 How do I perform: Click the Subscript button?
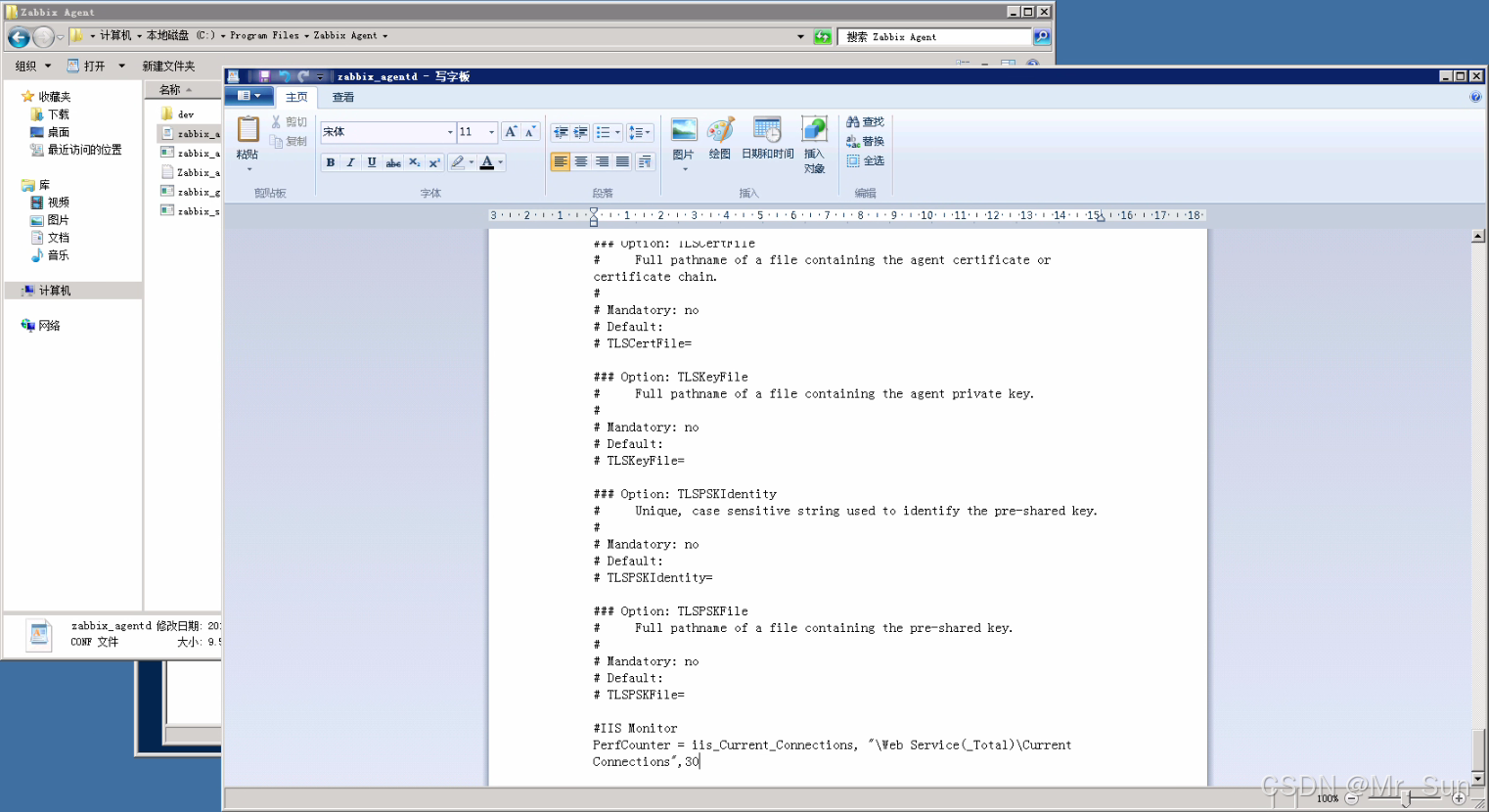click(414, 162)
